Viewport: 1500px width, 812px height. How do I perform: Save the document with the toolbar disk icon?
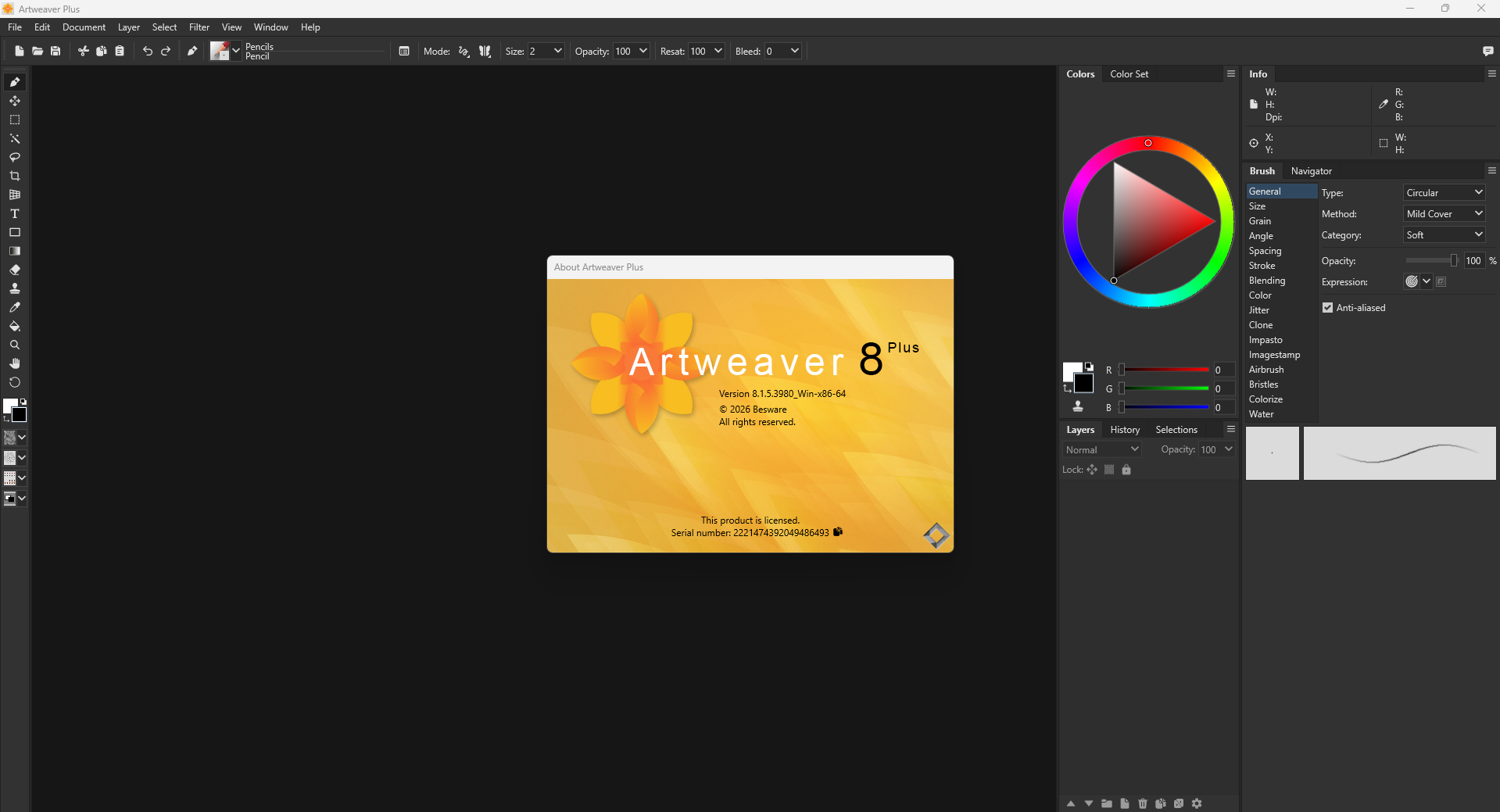pos(55,51)
